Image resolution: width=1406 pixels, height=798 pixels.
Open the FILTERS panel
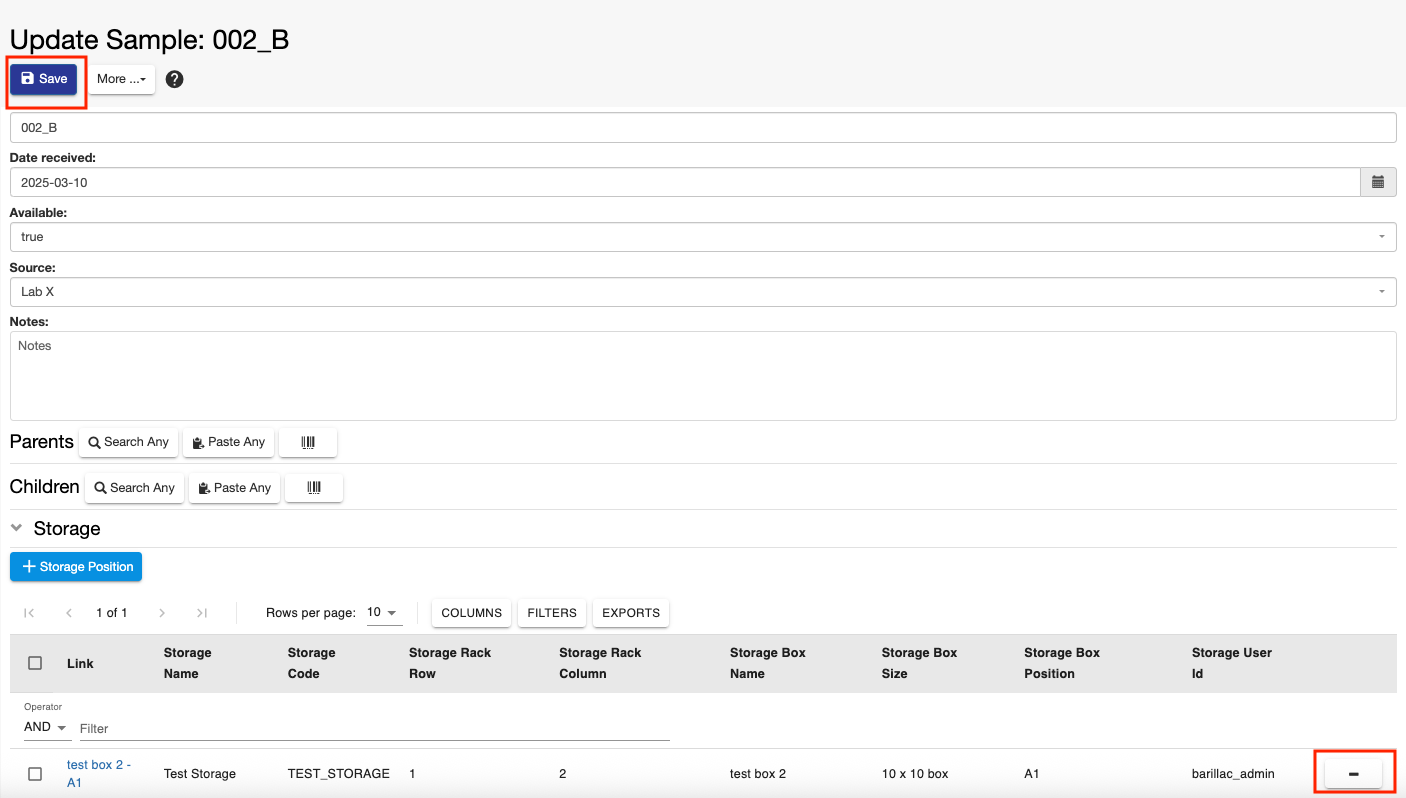point(552,613)
